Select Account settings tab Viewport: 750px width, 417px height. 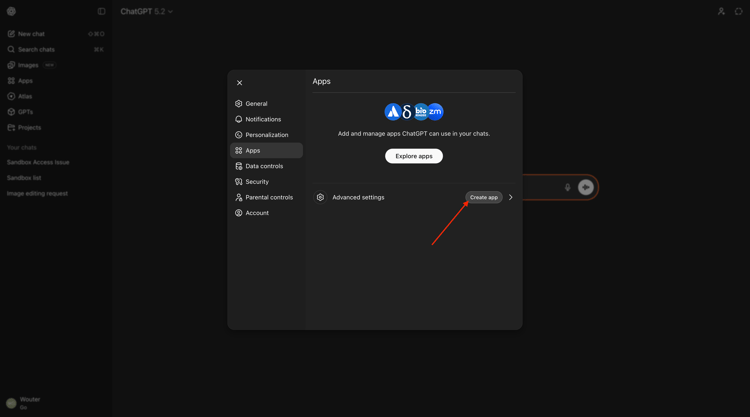[x=266, y=213]
